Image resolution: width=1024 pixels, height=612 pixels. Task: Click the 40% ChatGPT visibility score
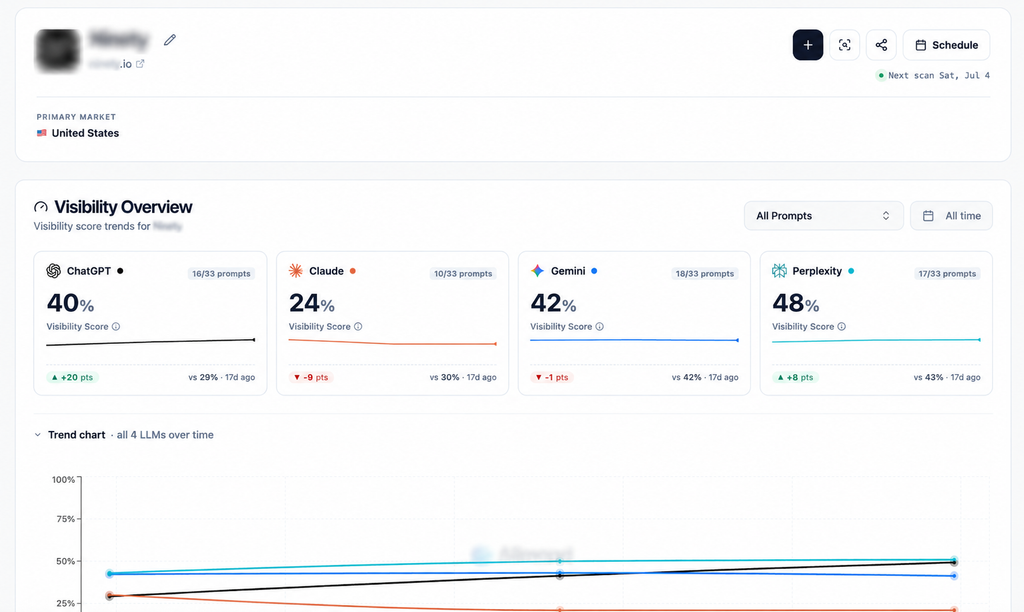(71, 303)
